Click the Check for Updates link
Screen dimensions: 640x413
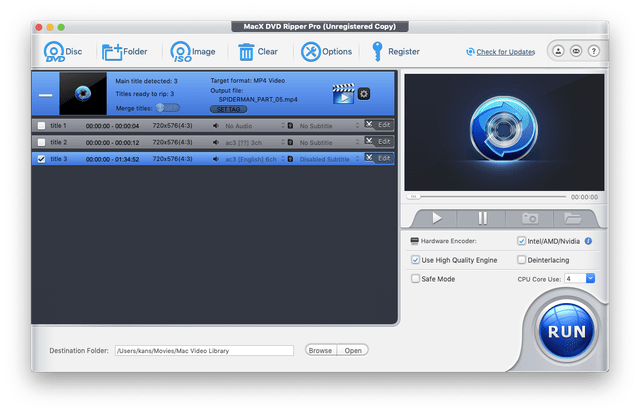(x=505, y=52)
